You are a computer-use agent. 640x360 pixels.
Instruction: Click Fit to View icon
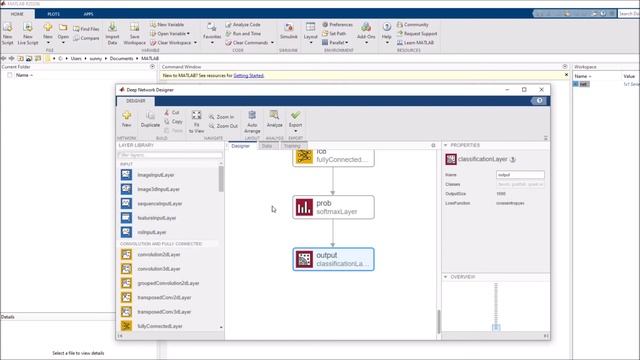tap(196, 116)
